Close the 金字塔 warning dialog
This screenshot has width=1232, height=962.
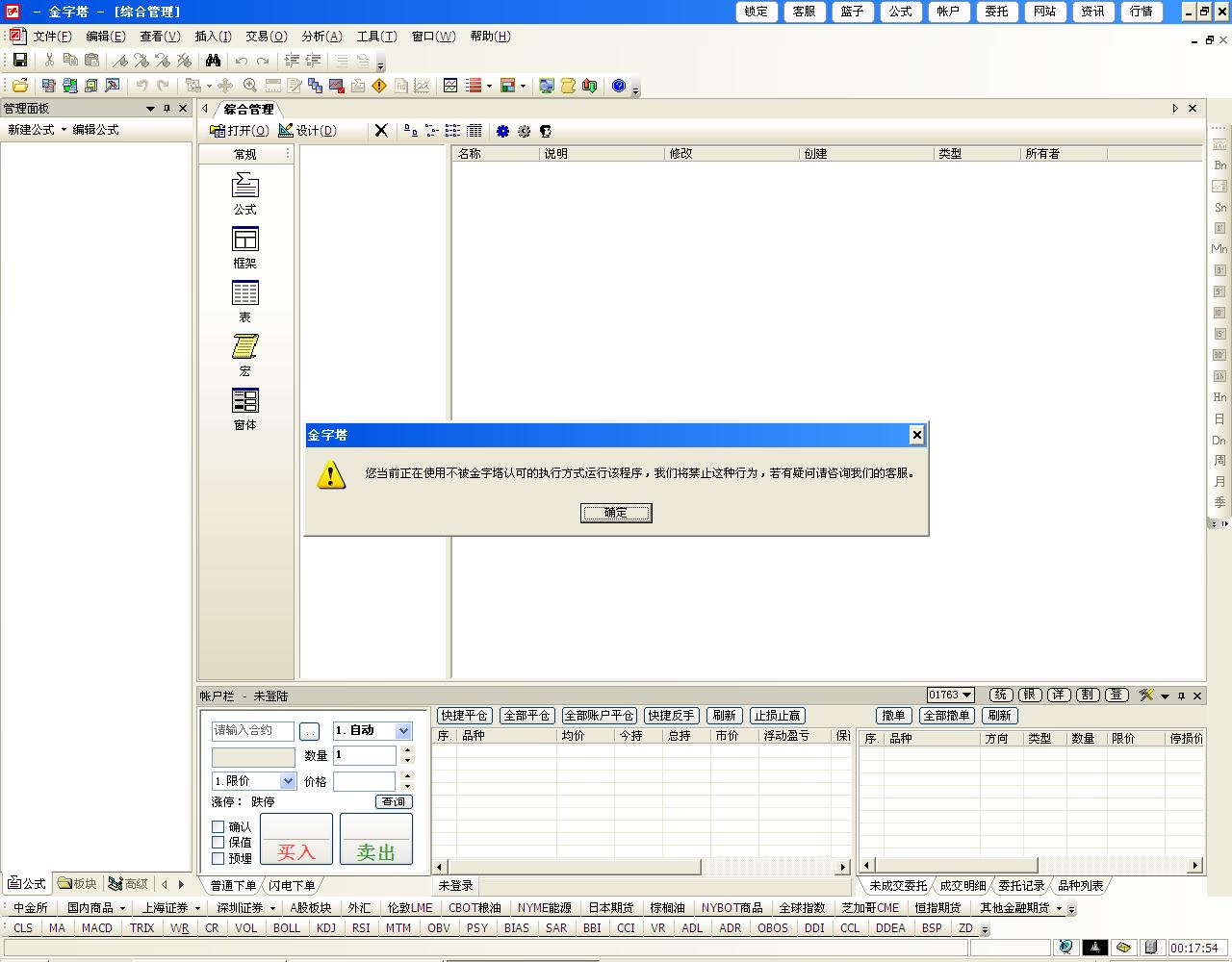point(916,435)
